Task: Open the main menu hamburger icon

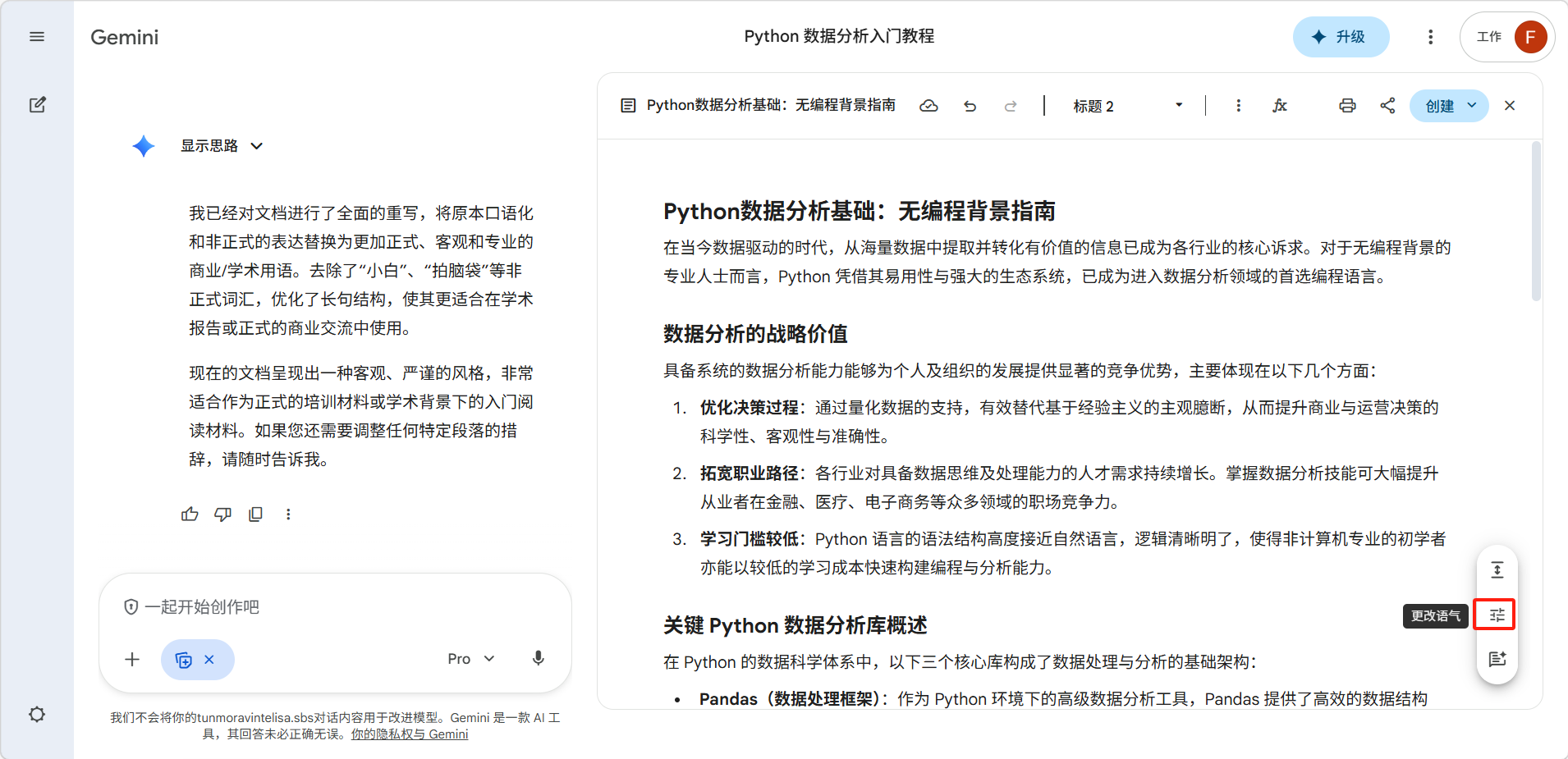Action: point(37,37)
